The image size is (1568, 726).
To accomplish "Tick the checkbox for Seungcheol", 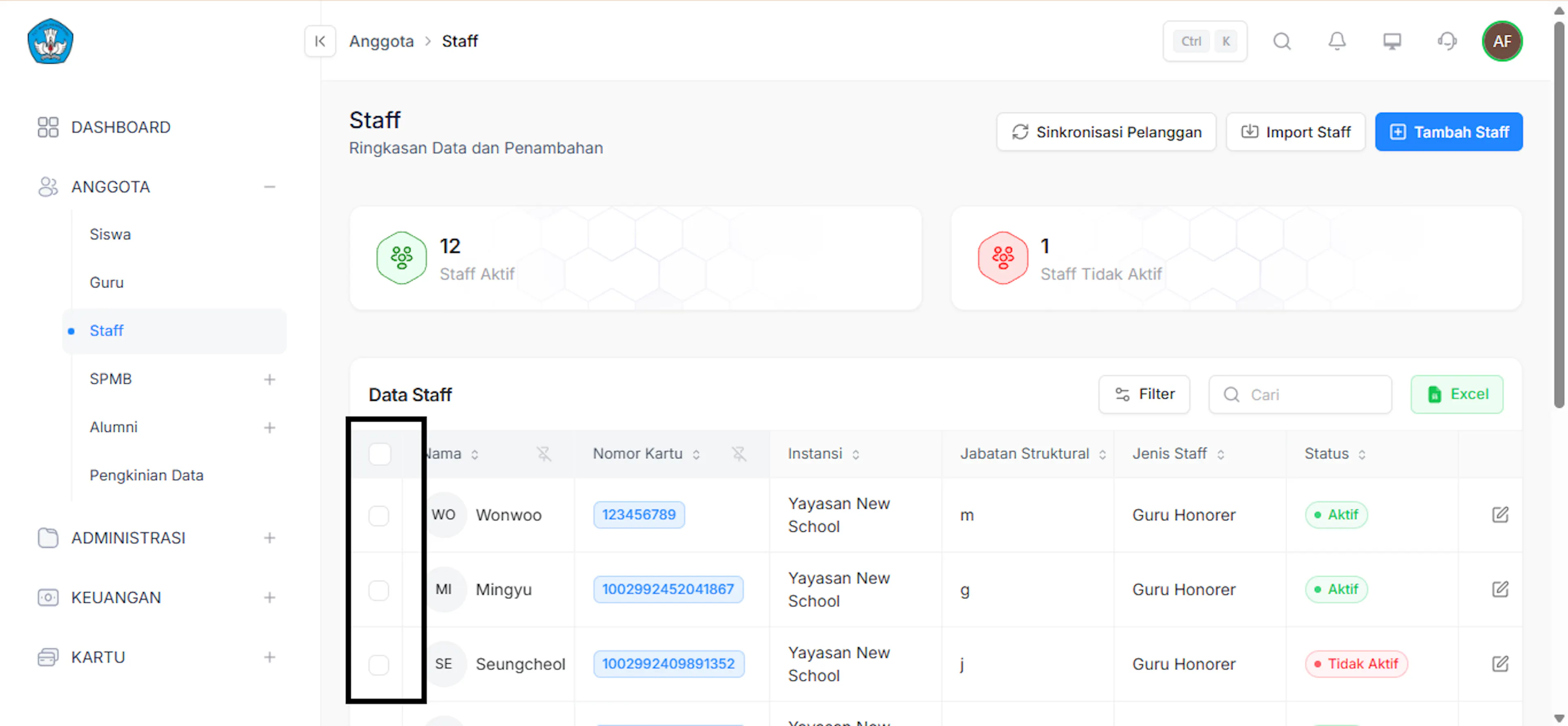I will pos(379,664).
